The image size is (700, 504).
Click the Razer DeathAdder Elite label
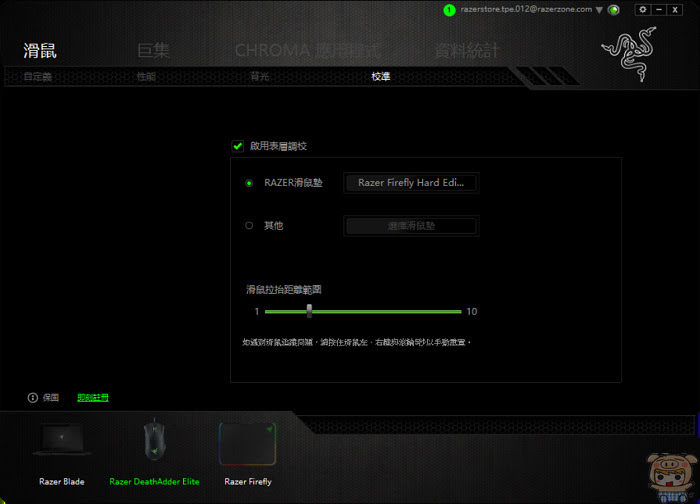point(154,481)
